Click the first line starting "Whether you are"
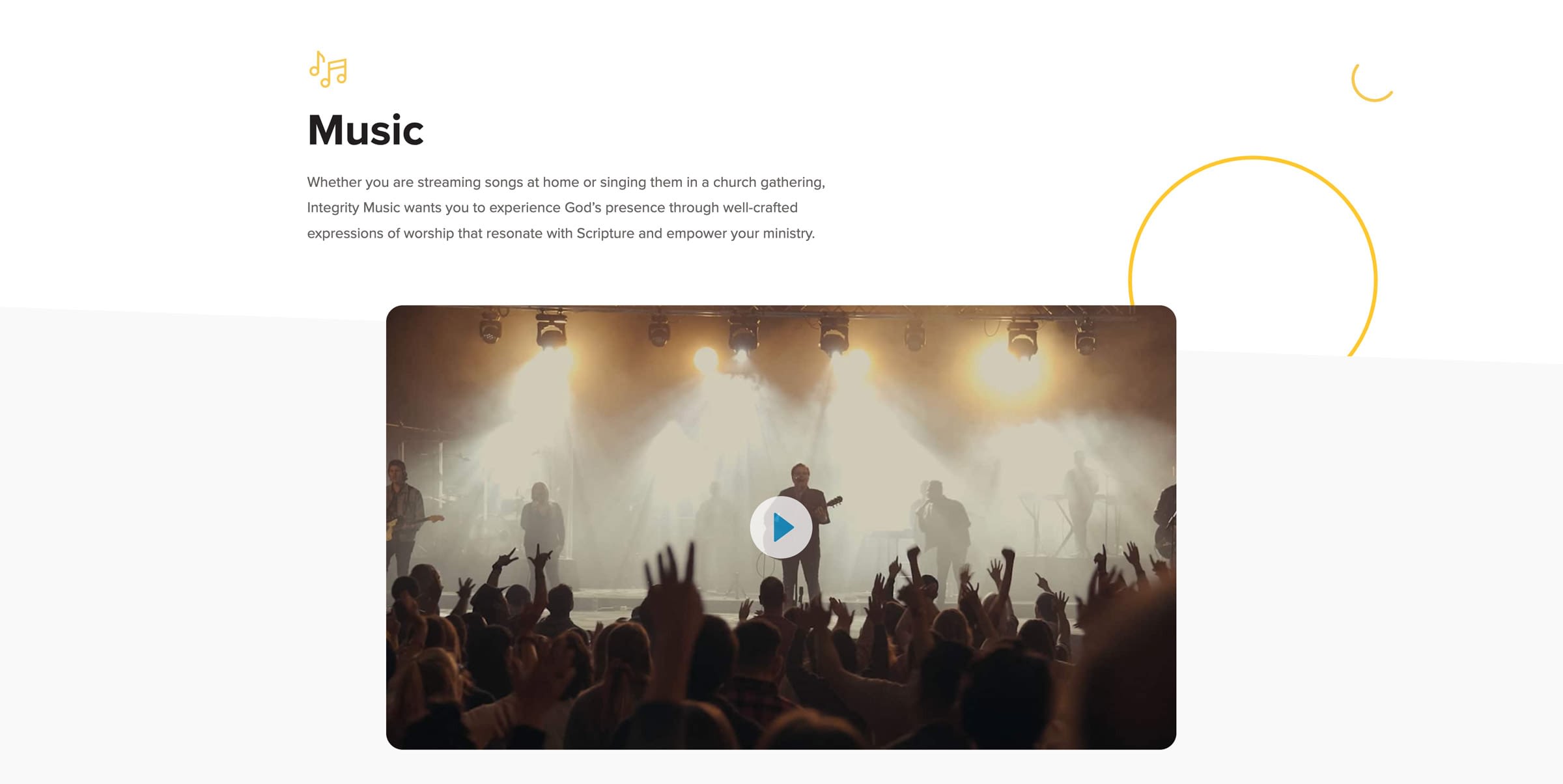 click(x=566, y=182)
